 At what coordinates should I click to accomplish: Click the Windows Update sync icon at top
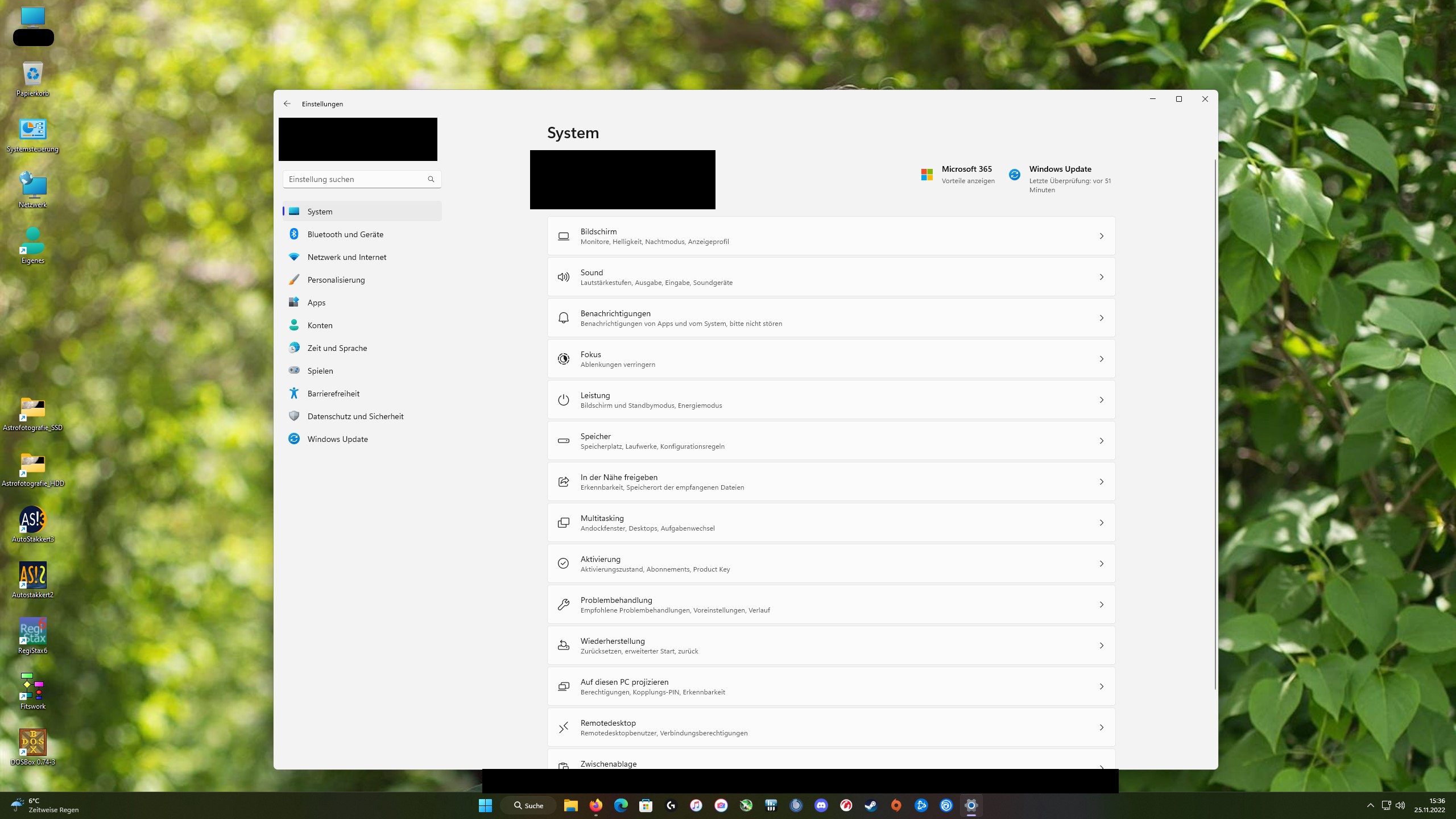pos(1014,175)
